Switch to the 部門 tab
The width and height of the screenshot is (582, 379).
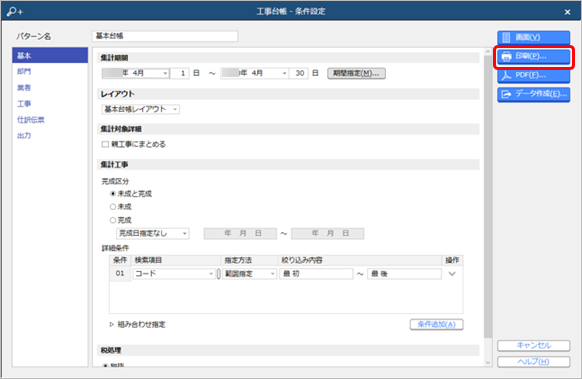[x=24, y=71]
